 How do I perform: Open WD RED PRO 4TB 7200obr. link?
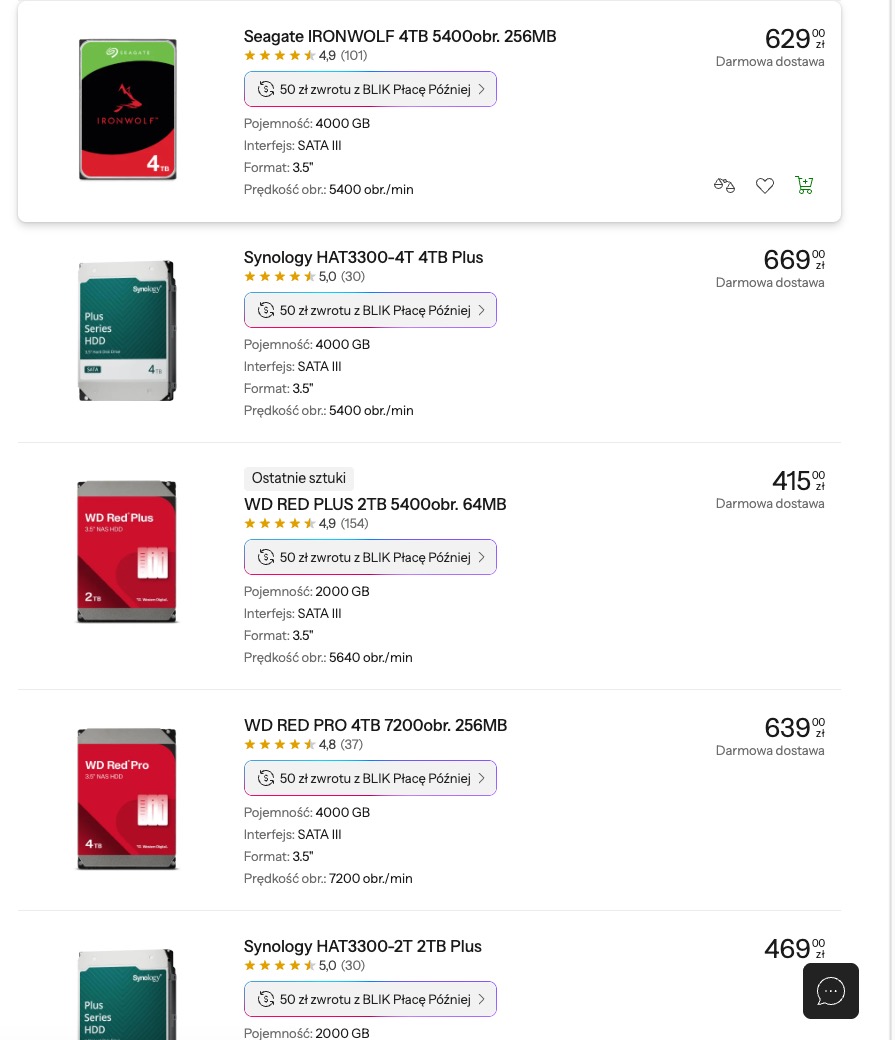(x=375, y=726)
